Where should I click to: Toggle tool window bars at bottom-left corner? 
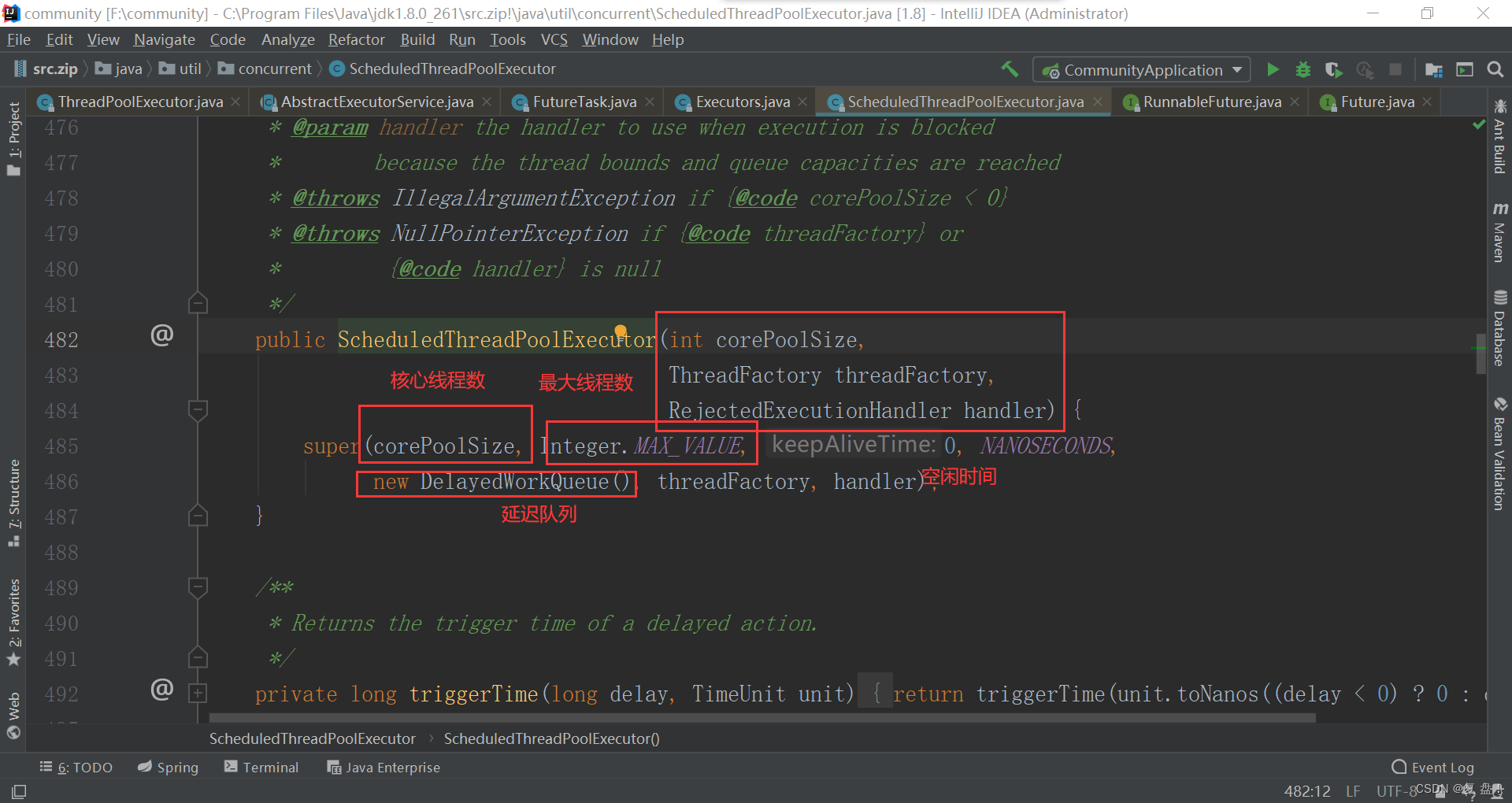19,791
